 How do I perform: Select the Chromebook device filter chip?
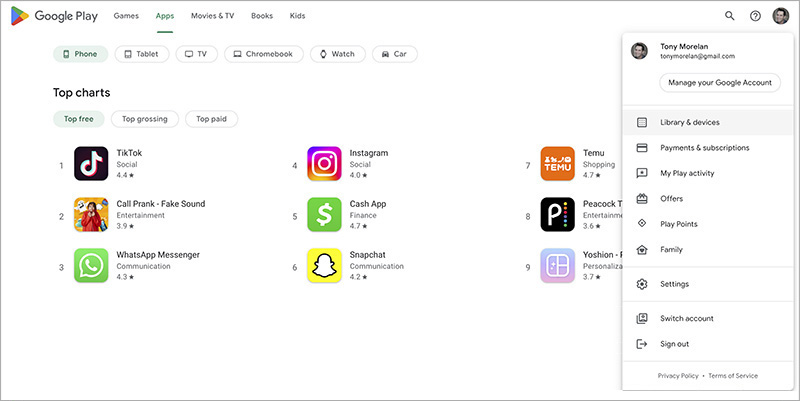(x=264, y=54)
